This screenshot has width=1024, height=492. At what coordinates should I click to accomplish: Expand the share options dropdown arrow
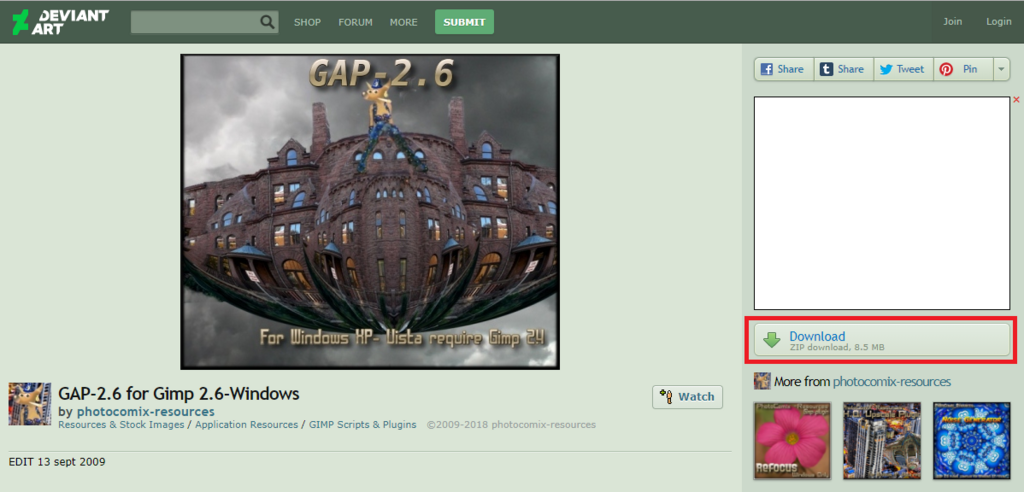click(1001, 69)
